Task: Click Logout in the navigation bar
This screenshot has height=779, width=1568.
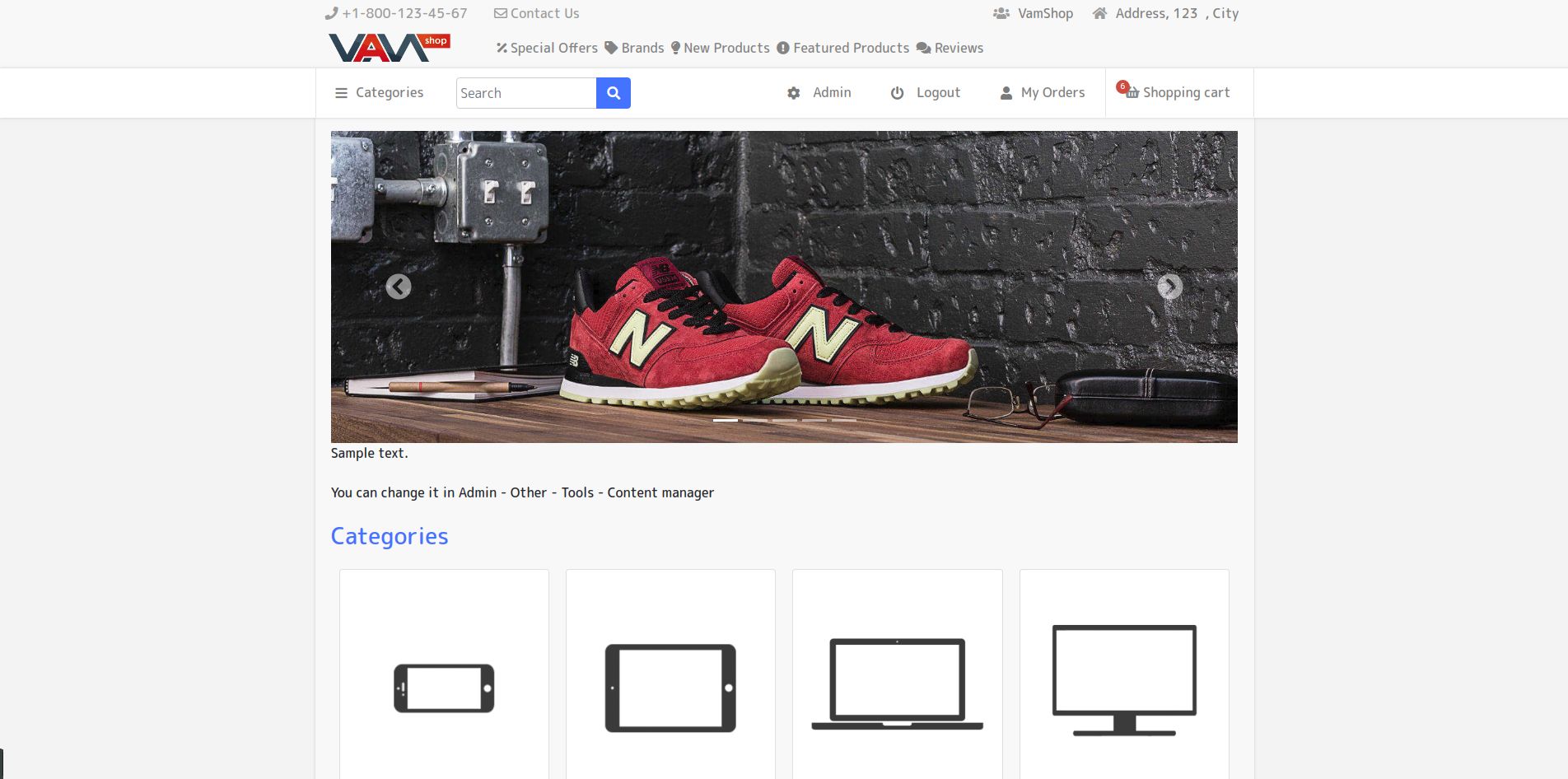Action: (925, 93)
